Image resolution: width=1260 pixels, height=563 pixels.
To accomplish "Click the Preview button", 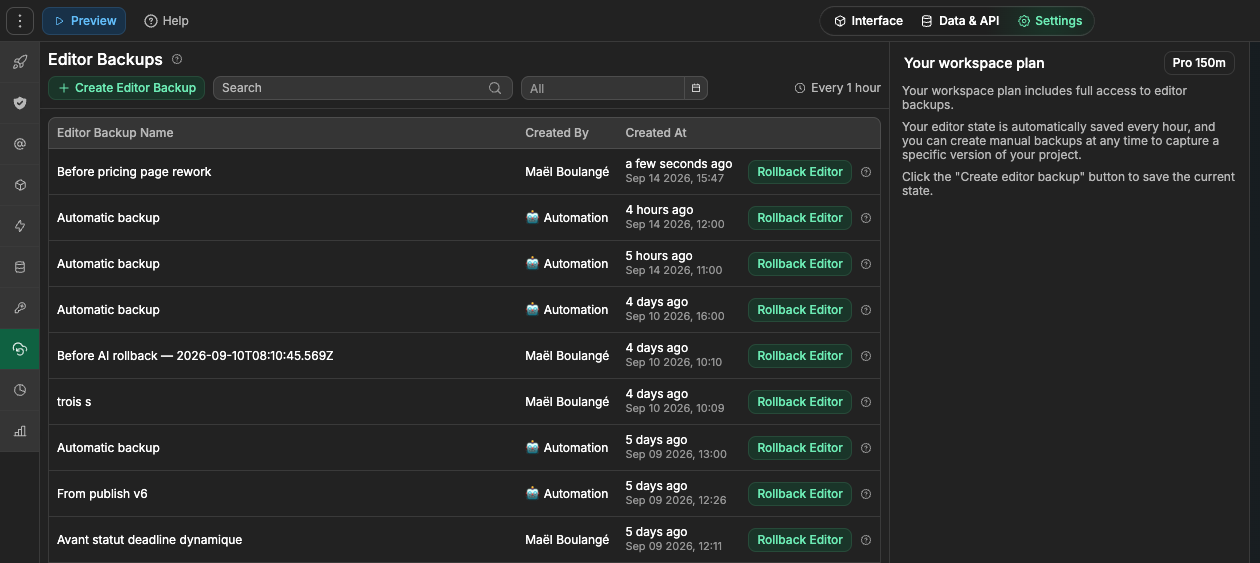I will click(84, 21).
